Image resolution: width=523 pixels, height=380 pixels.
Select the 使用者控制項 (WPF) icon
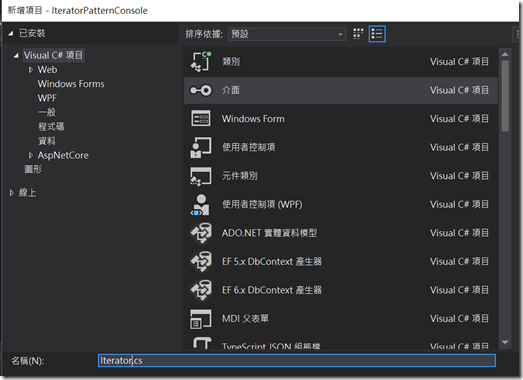pyautogui.click(x=200, y=205)
